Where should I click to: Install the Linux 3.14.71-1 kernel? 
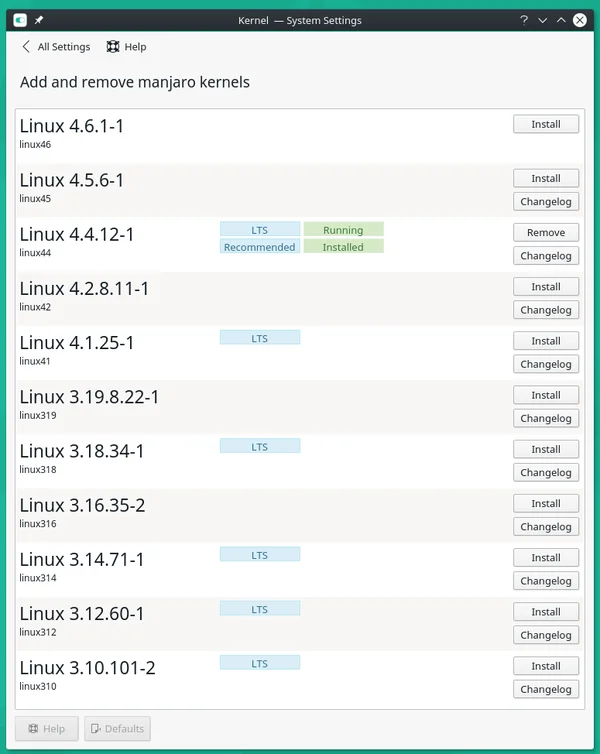(545, 557)
